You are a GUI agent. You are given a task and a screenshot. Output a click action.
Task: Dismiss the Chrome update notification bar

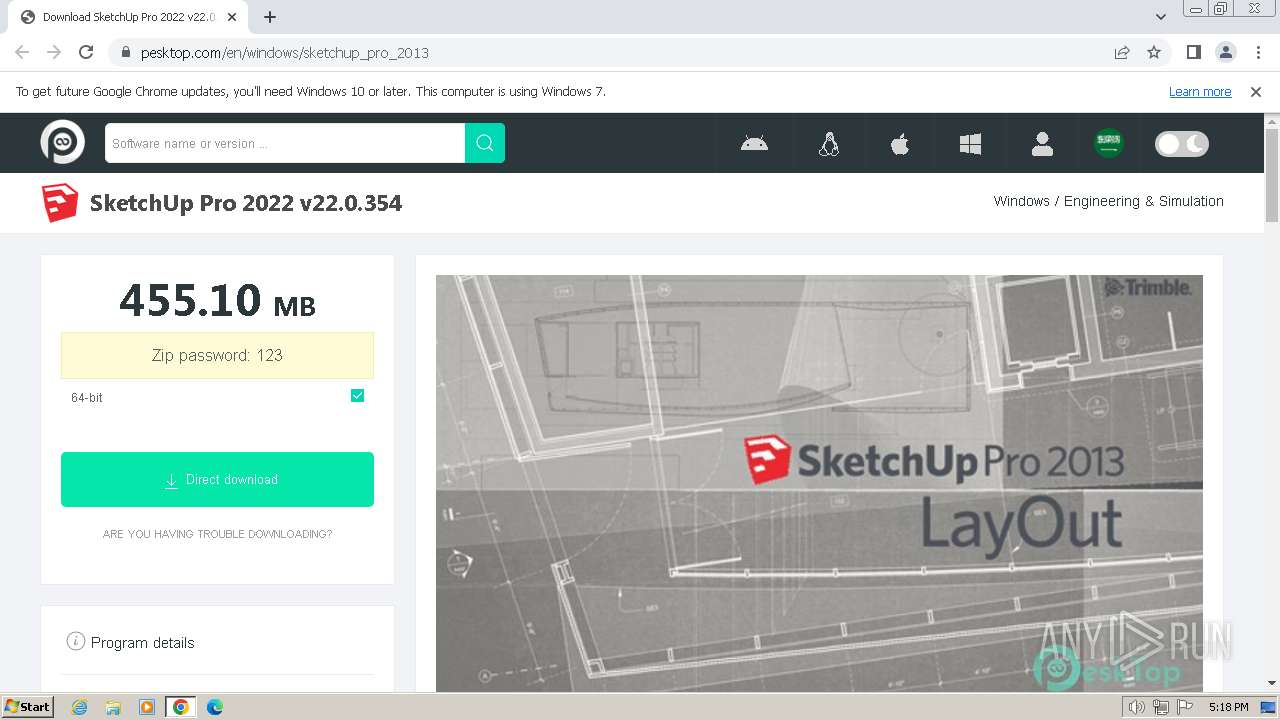(1256, 92)
